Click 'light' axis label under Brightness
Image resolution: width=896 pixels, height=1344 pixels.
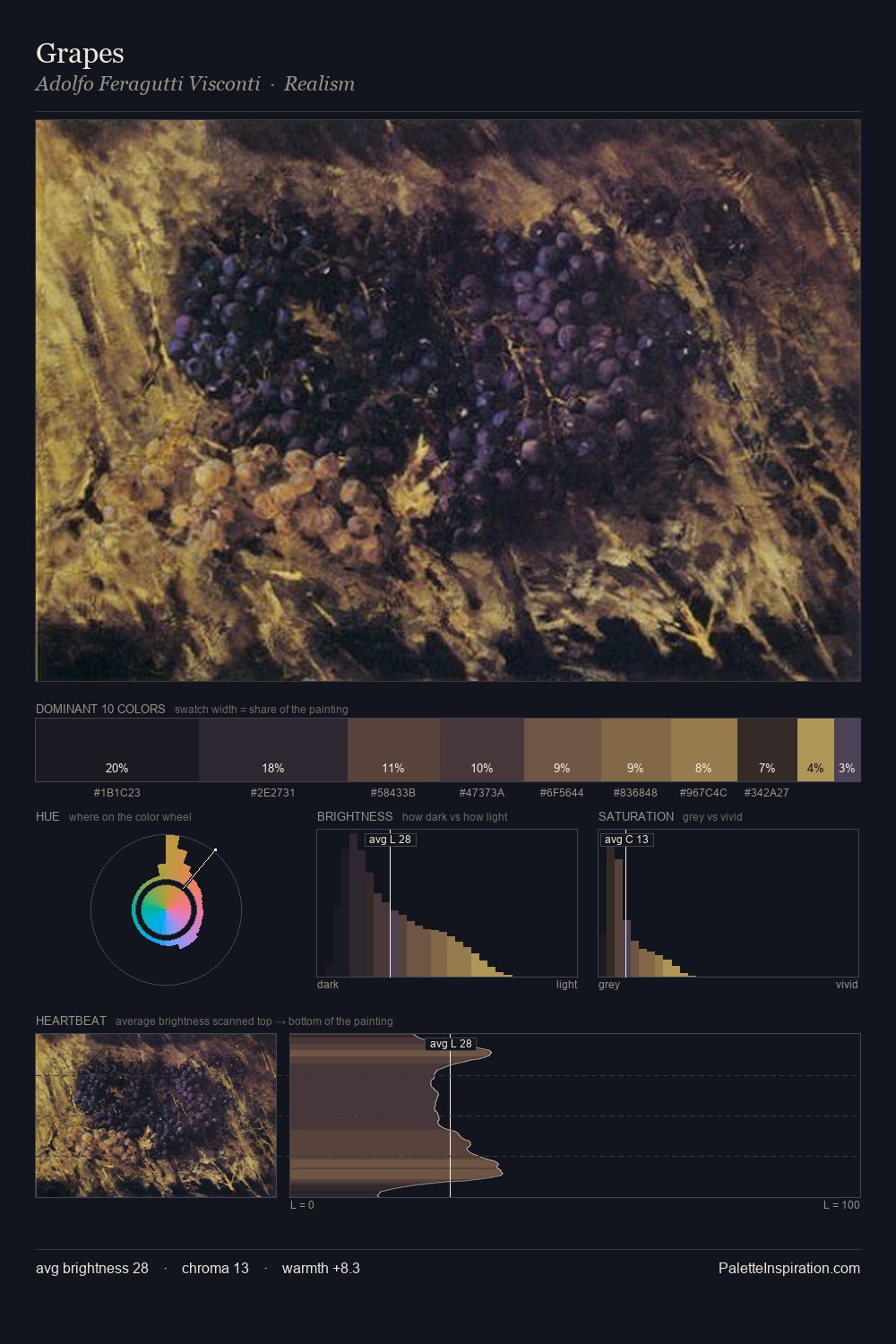(566, 985)
